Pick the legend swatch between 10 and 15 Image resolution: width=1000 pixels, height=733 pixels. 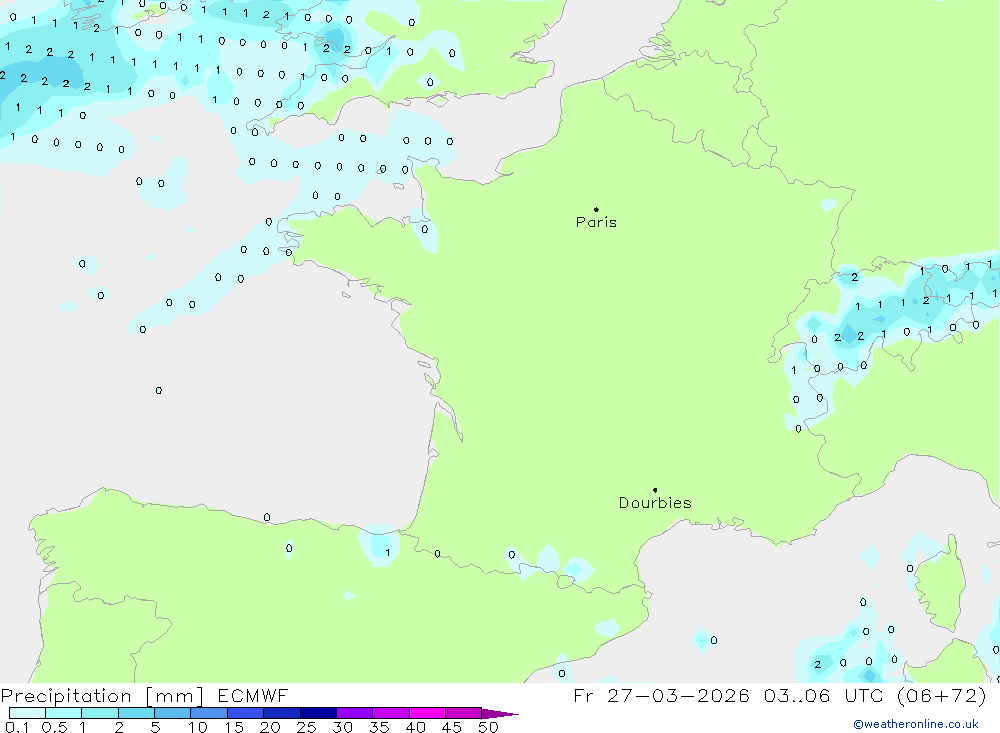(x=209, y=713)
